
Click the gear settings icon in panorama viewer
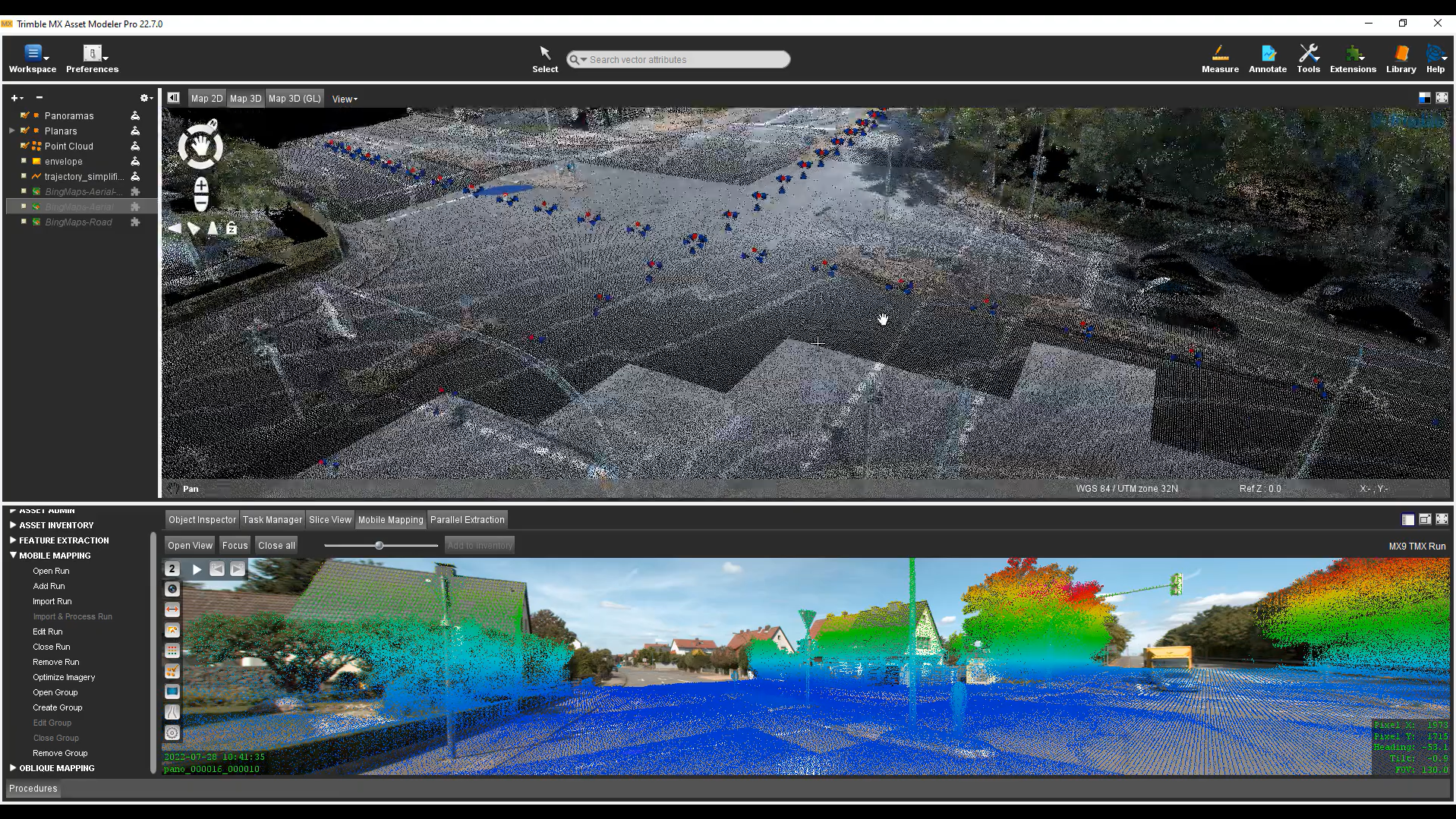tap(172, 732)
